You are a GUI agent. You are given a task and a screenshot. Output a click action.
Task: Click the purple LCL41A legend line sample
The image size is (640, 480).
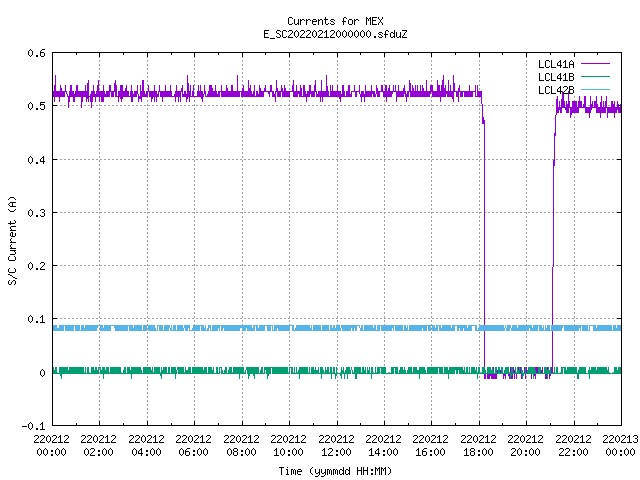coord(595,64)
